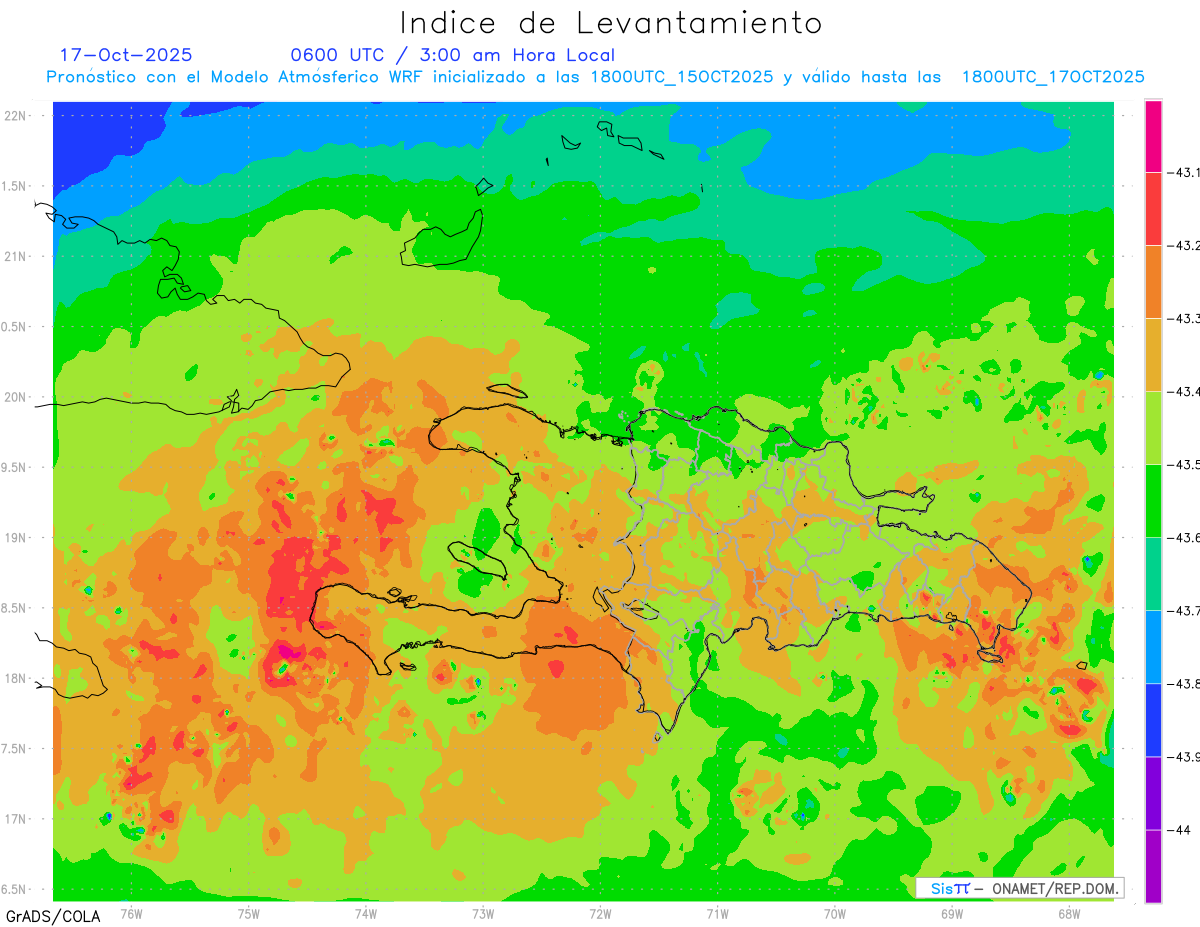Select the violet legend swatch above -44
This screenshot has height=927, width=1200.
click(1153, 792)
